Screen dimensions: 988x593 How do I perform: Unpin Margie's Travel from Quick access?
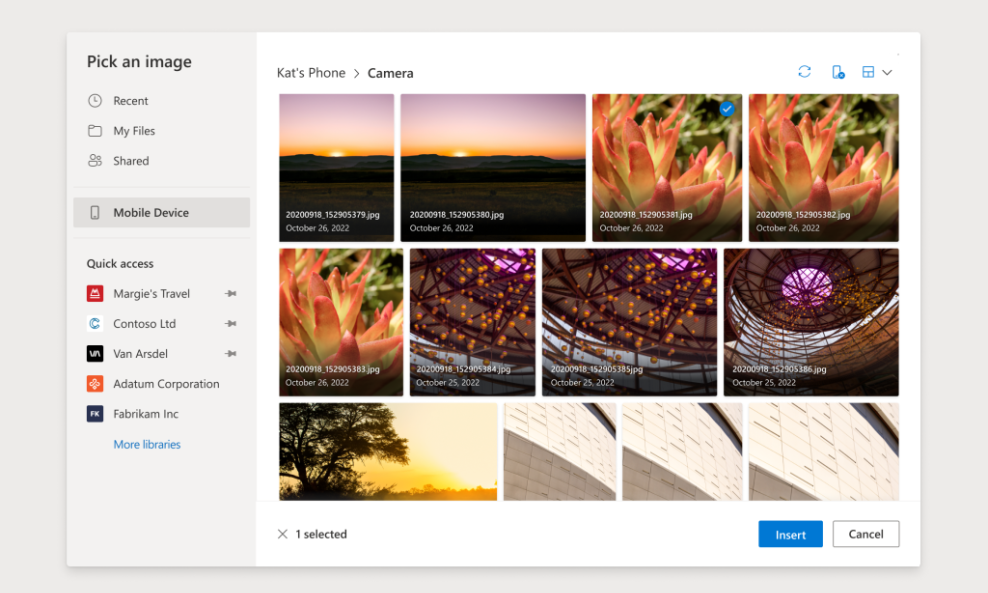231,294
